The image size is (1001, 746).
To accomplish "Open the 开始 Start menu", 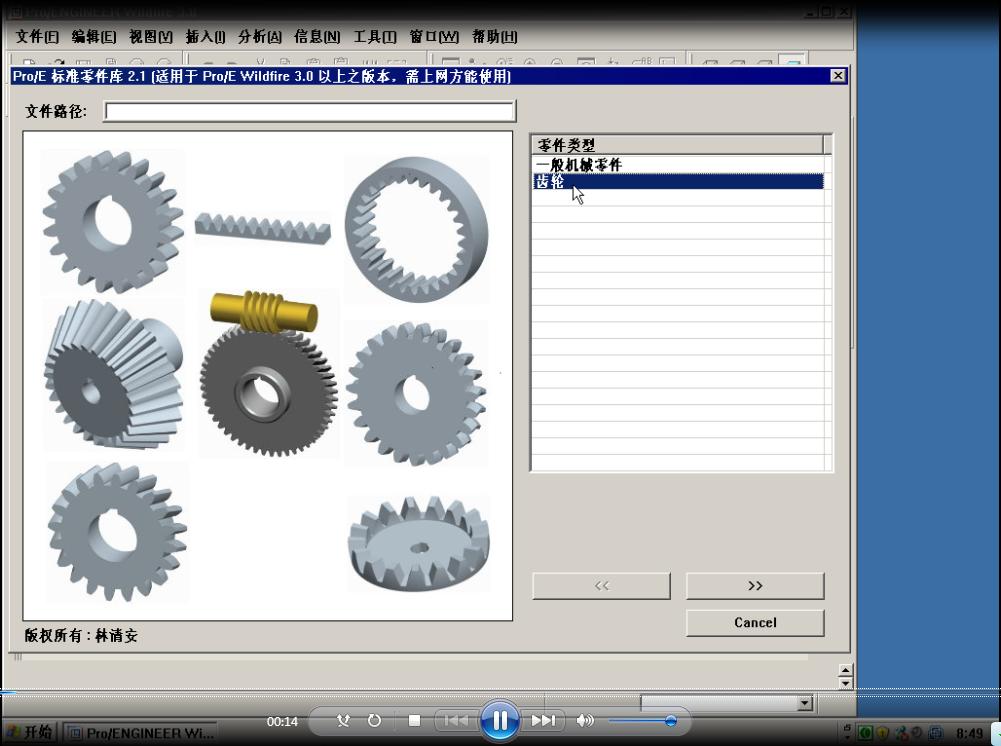I will click(30, 733).
